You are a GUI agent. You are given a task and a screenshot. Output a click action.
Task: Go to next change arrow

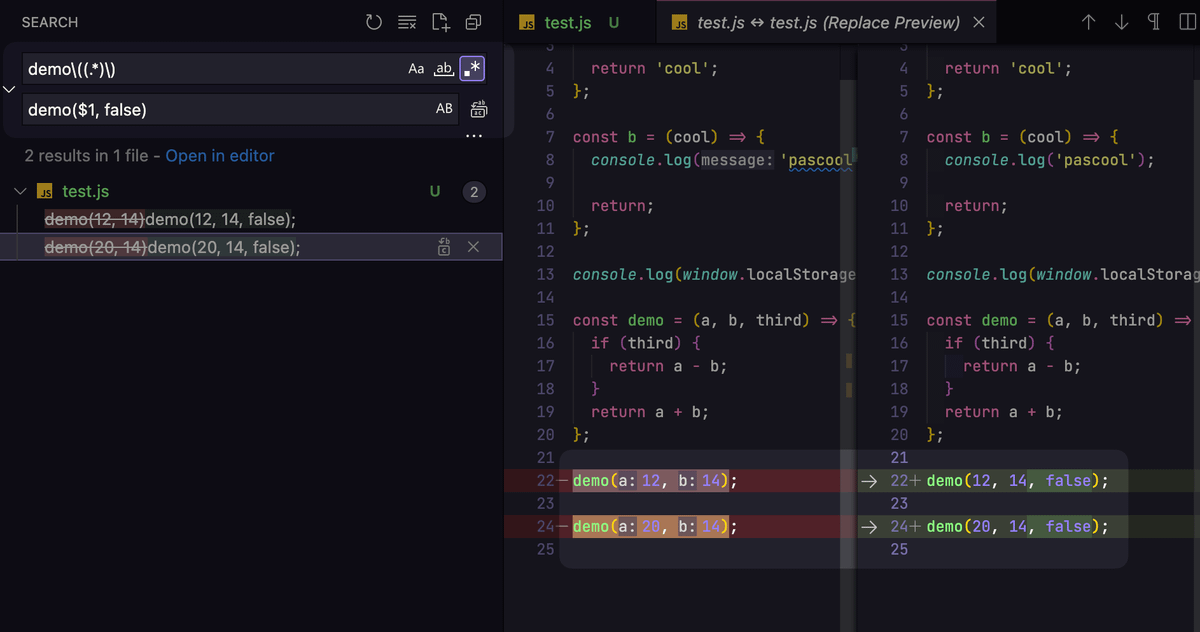(1122, 22)
